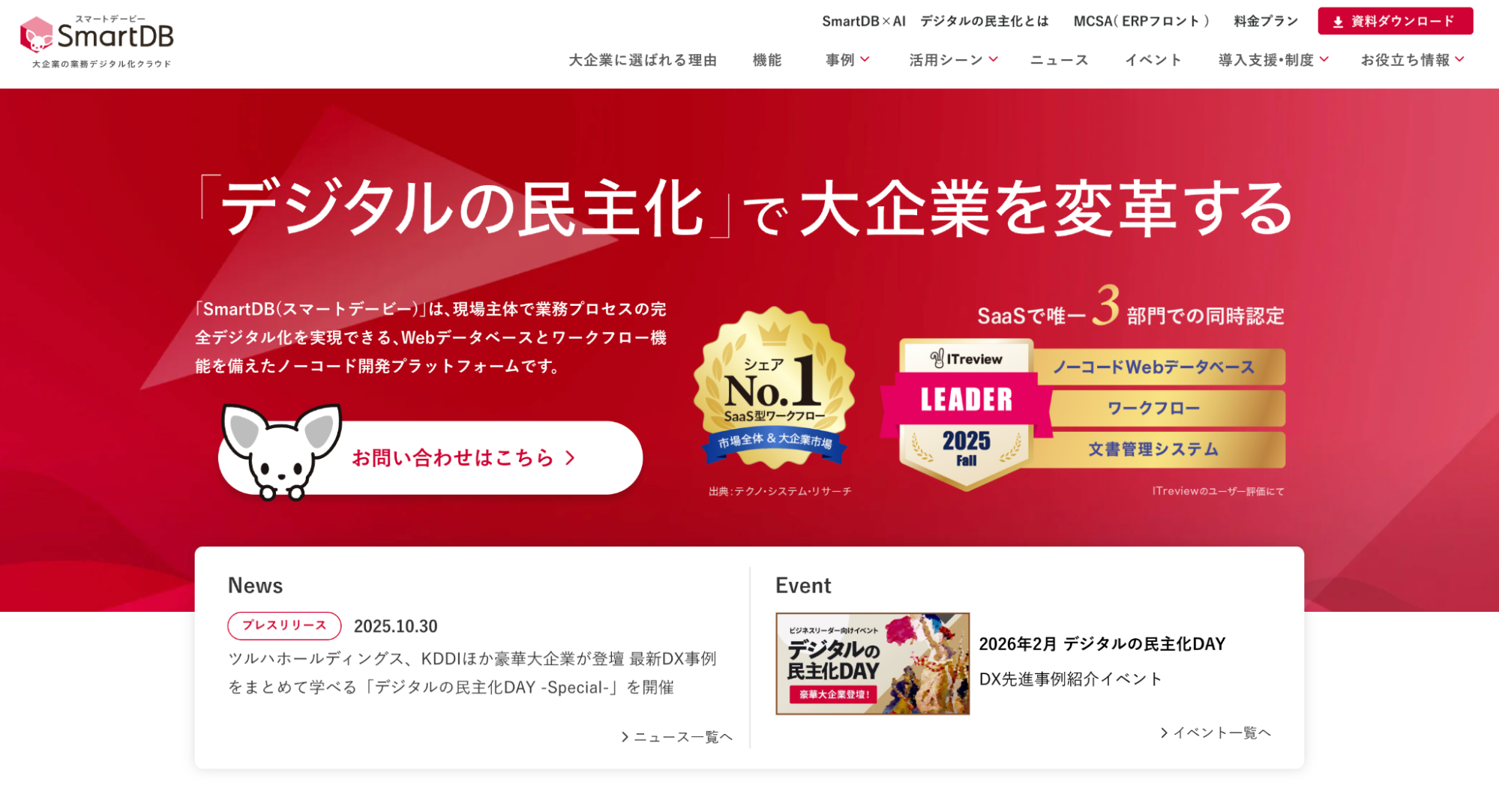1499x812 pixels.
Task: Click the arrow icon beside イベント一覧へ
Action: click(1164, 733)
